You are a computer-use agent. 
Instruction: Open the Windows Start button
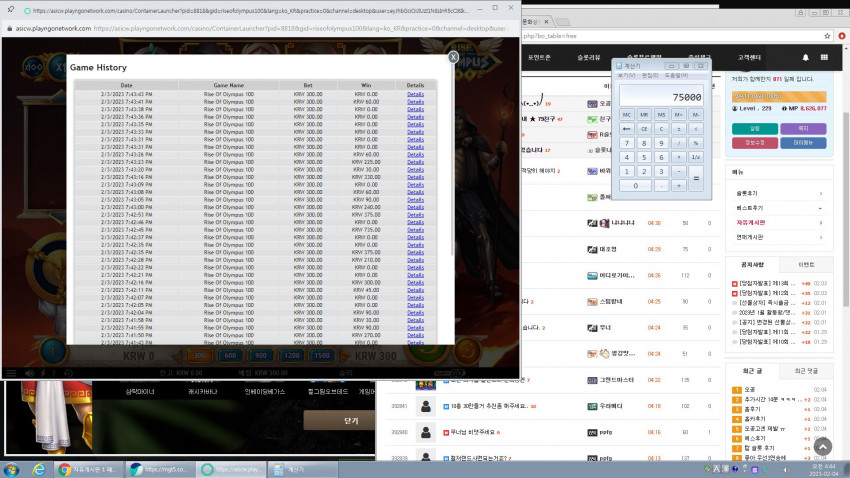pos(11,469)
